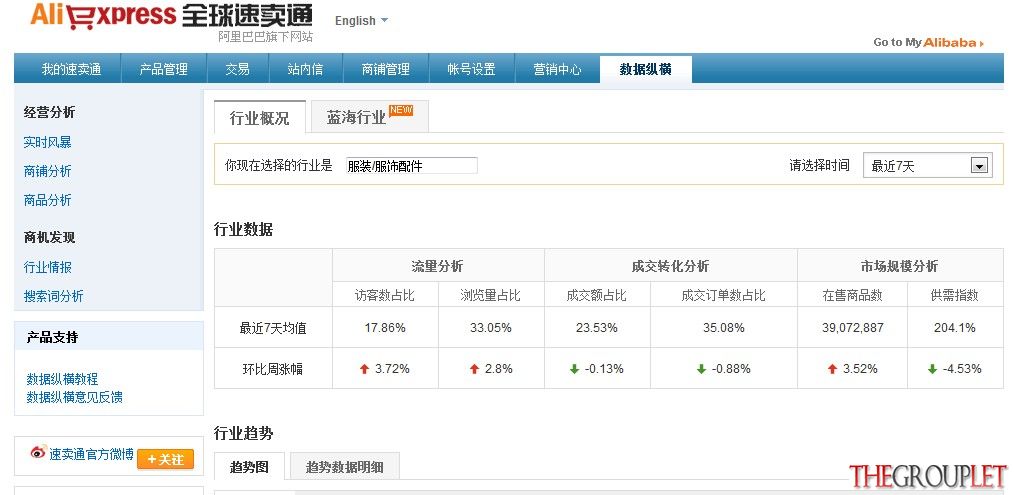
Task: Open 搜索词分析 sidebar link
Action: (x=54, y=296)
